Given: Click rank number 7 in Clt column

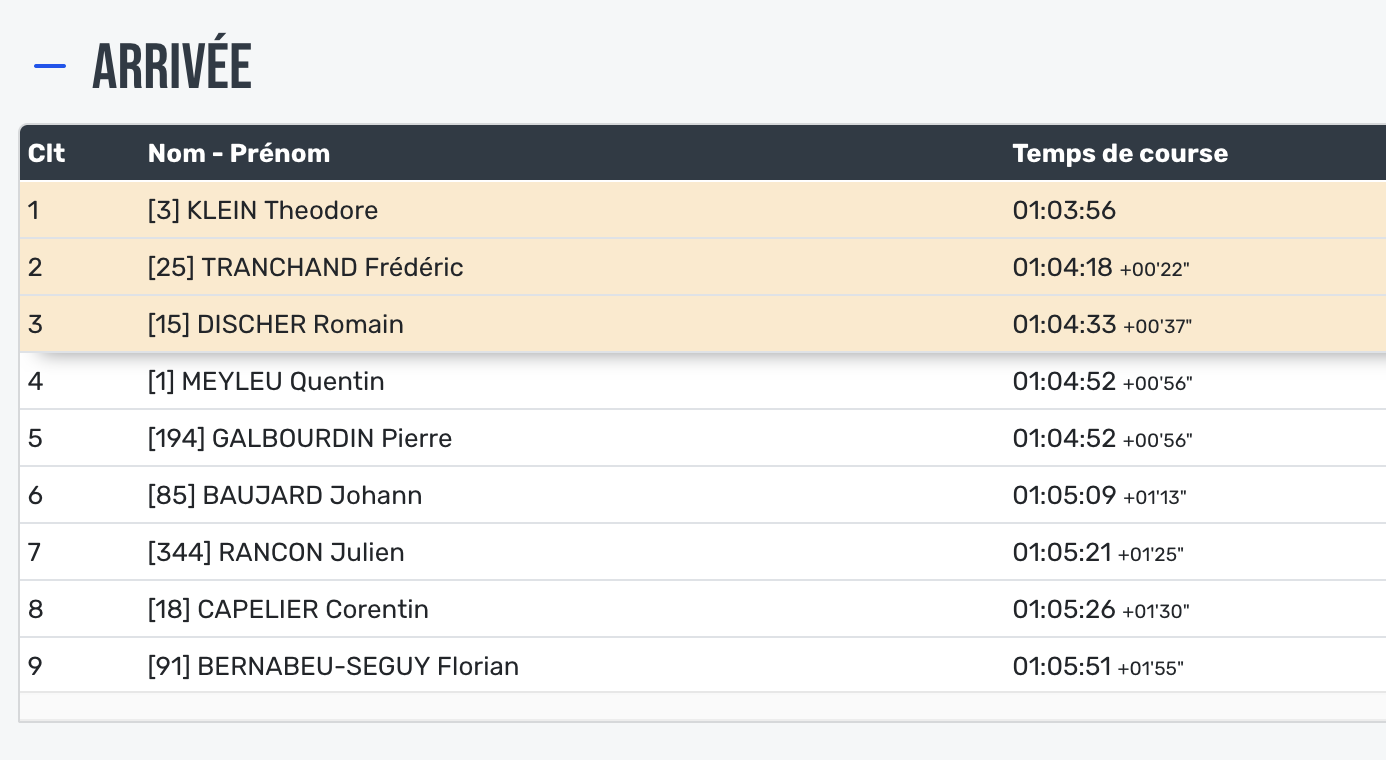Looking at the screenshot, I should pyautogui.click(x=35, y=552).
